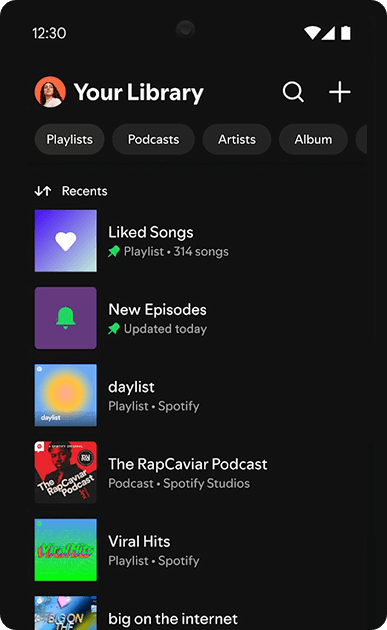Tap The RapCaviar Podcast cover art
Viewport: 387px width, 630px height.
66,472
